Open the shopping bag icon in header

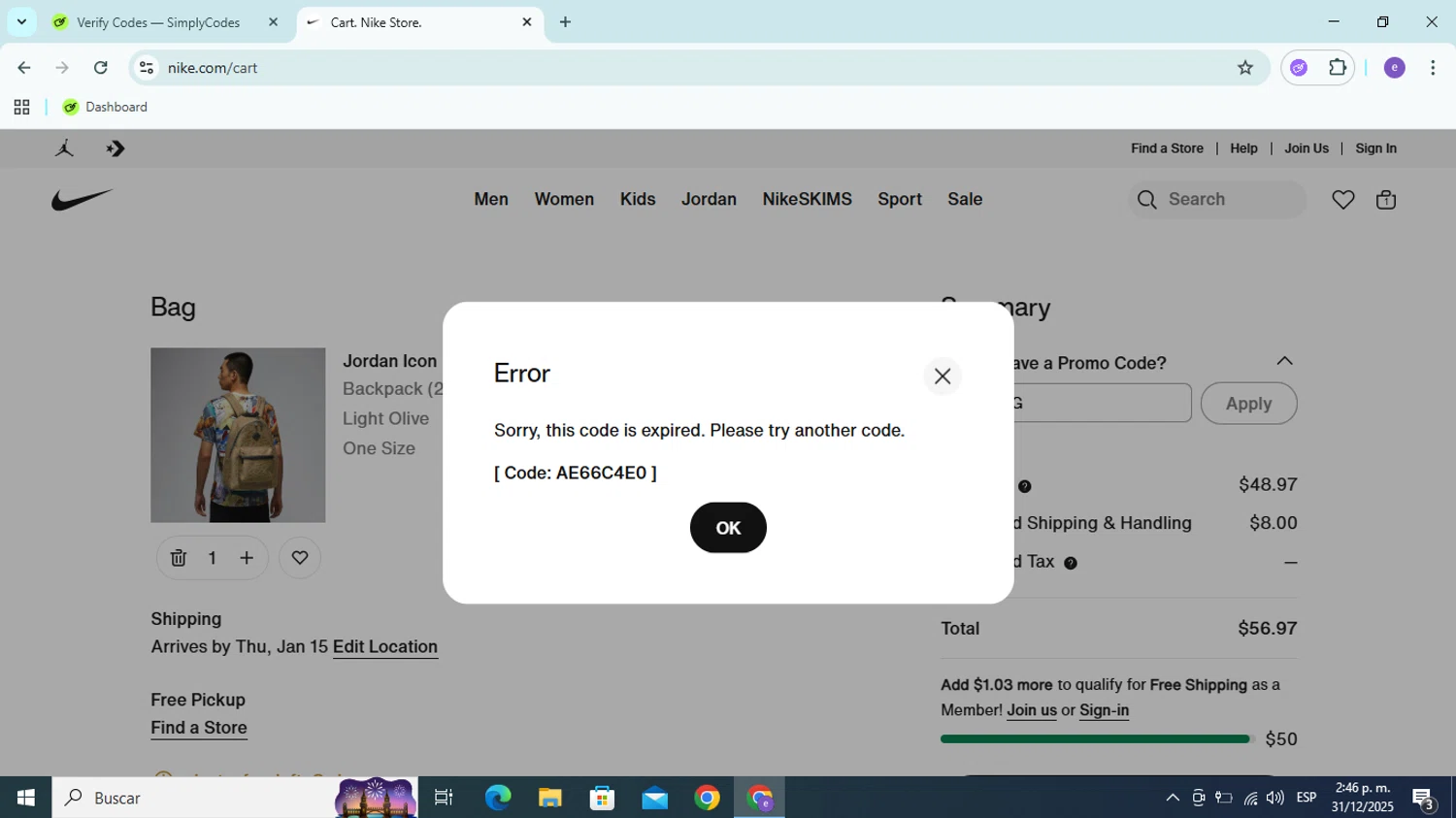click(x=1386, y=200)
